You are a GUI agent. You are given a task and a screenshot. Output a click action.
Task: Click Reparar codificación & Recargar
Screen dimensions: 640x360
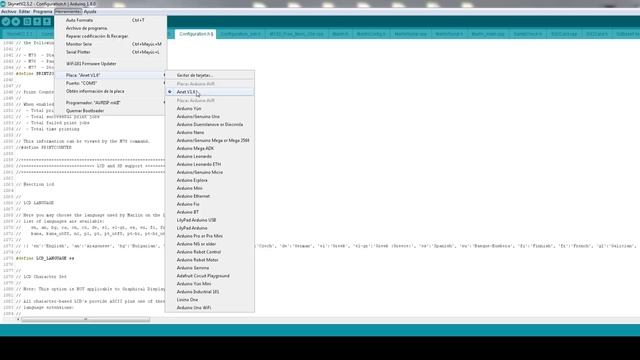[x=111, y=36]
